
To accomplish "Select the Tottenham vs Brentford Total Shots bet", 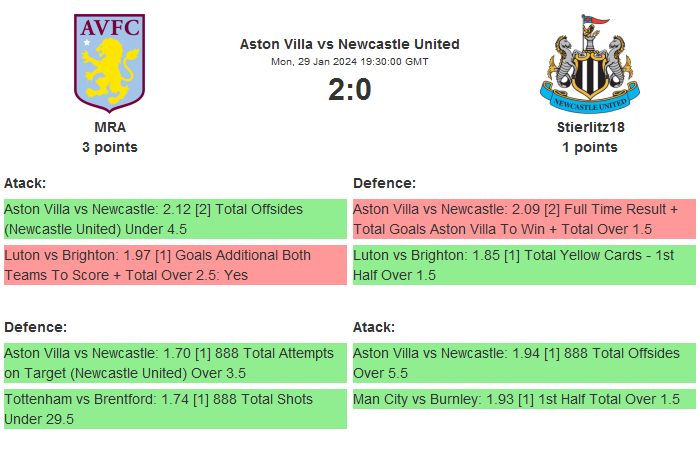I will pyautogui.click(x=175, y=409).
